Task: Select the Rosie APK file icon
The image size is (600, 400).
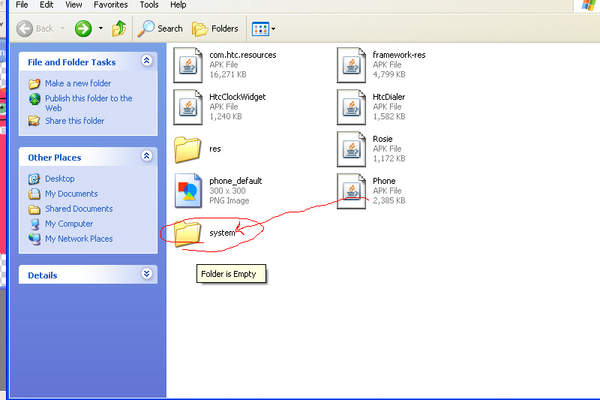Action: (351, 149)
